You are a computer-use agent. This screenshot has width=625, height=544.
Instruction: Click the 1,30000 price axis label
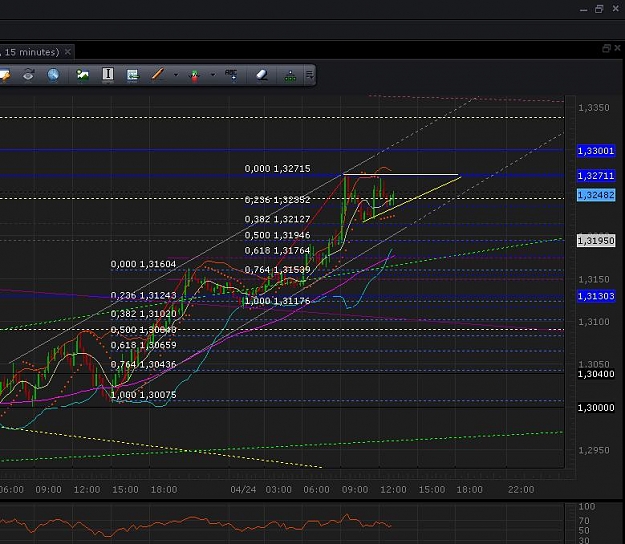coord(596,408)
